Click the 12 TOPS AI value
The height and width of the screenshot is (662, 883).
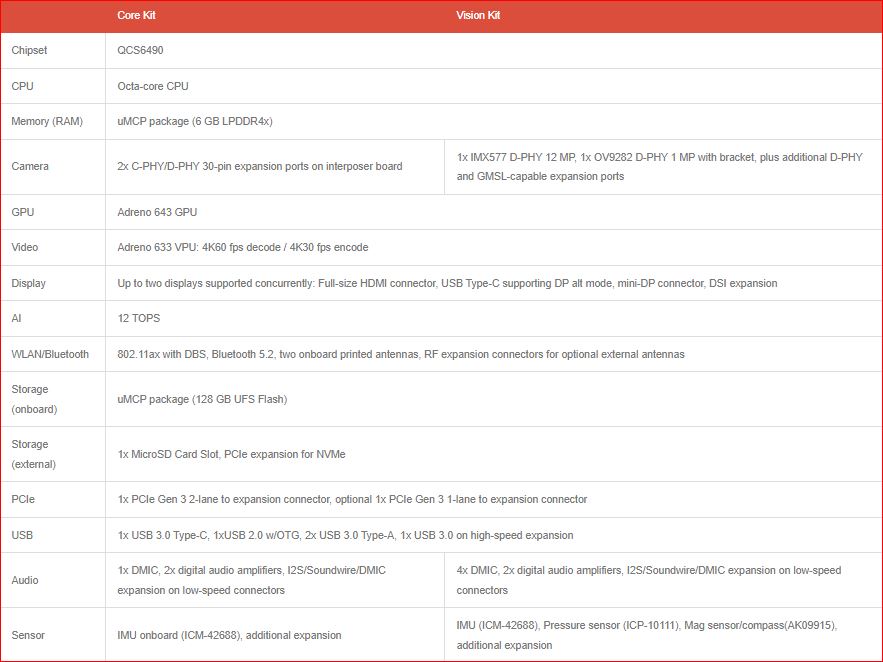139,318
